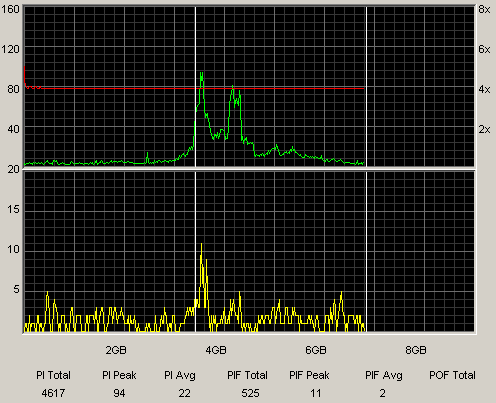The height and width of the screenshot is (403, 496).
Task: Click the PIF Total label
Action: pos(247,375)
